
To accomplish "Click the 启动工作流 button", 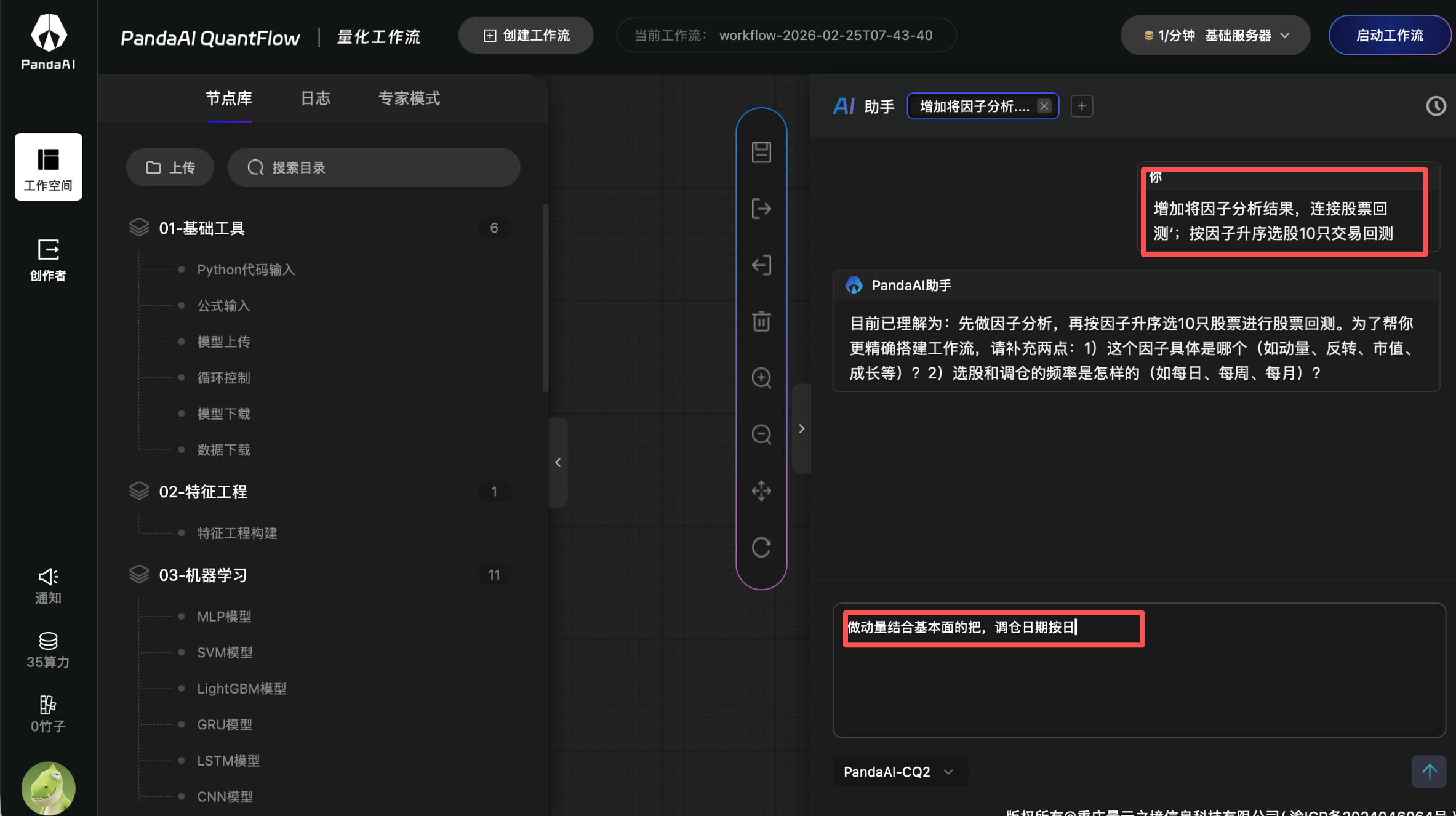I will click(x=1390, y=35).
